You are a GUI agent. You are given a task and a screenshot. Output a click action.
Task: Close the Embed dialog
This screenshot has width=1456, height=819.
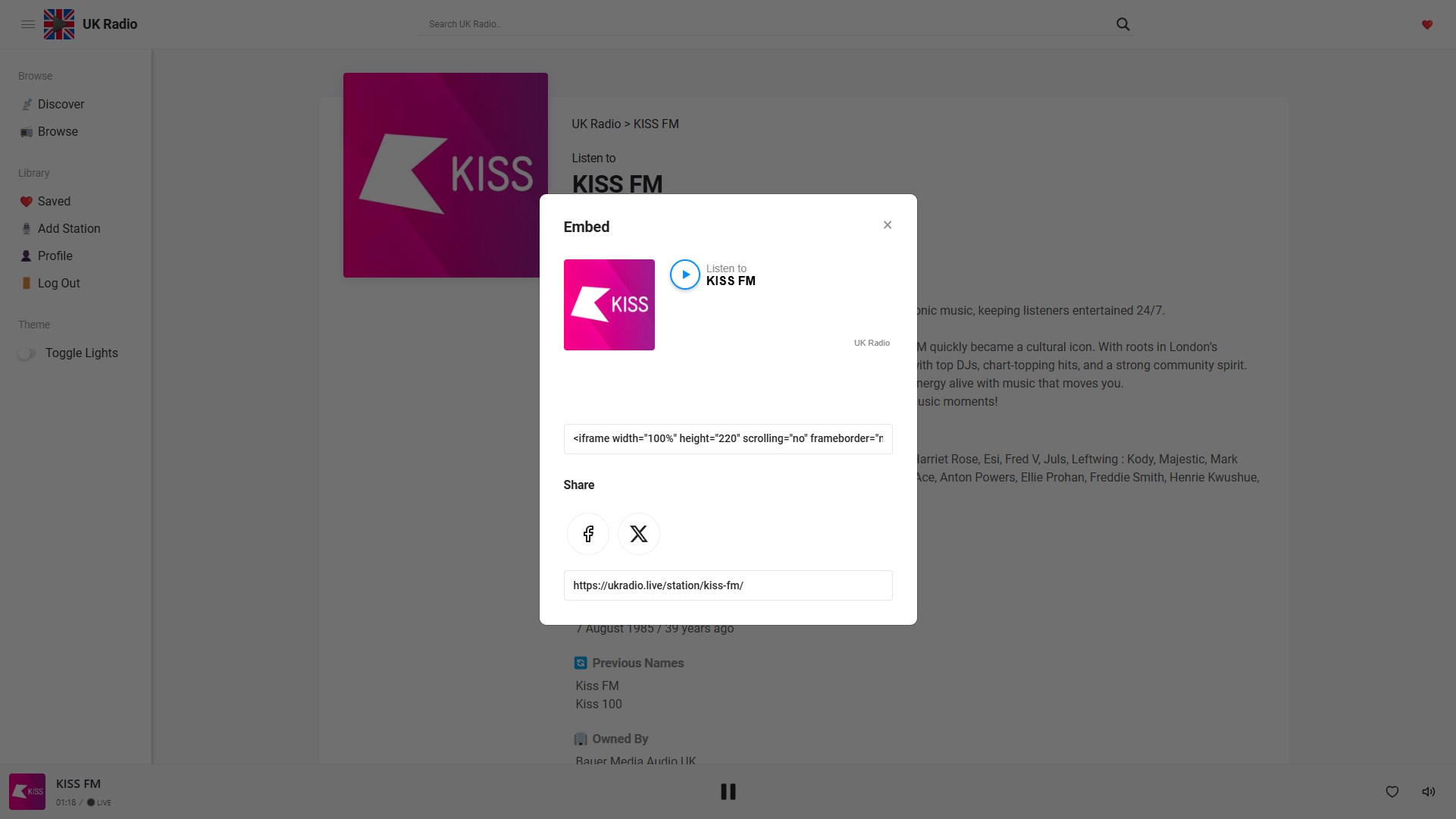coord(887,225)
